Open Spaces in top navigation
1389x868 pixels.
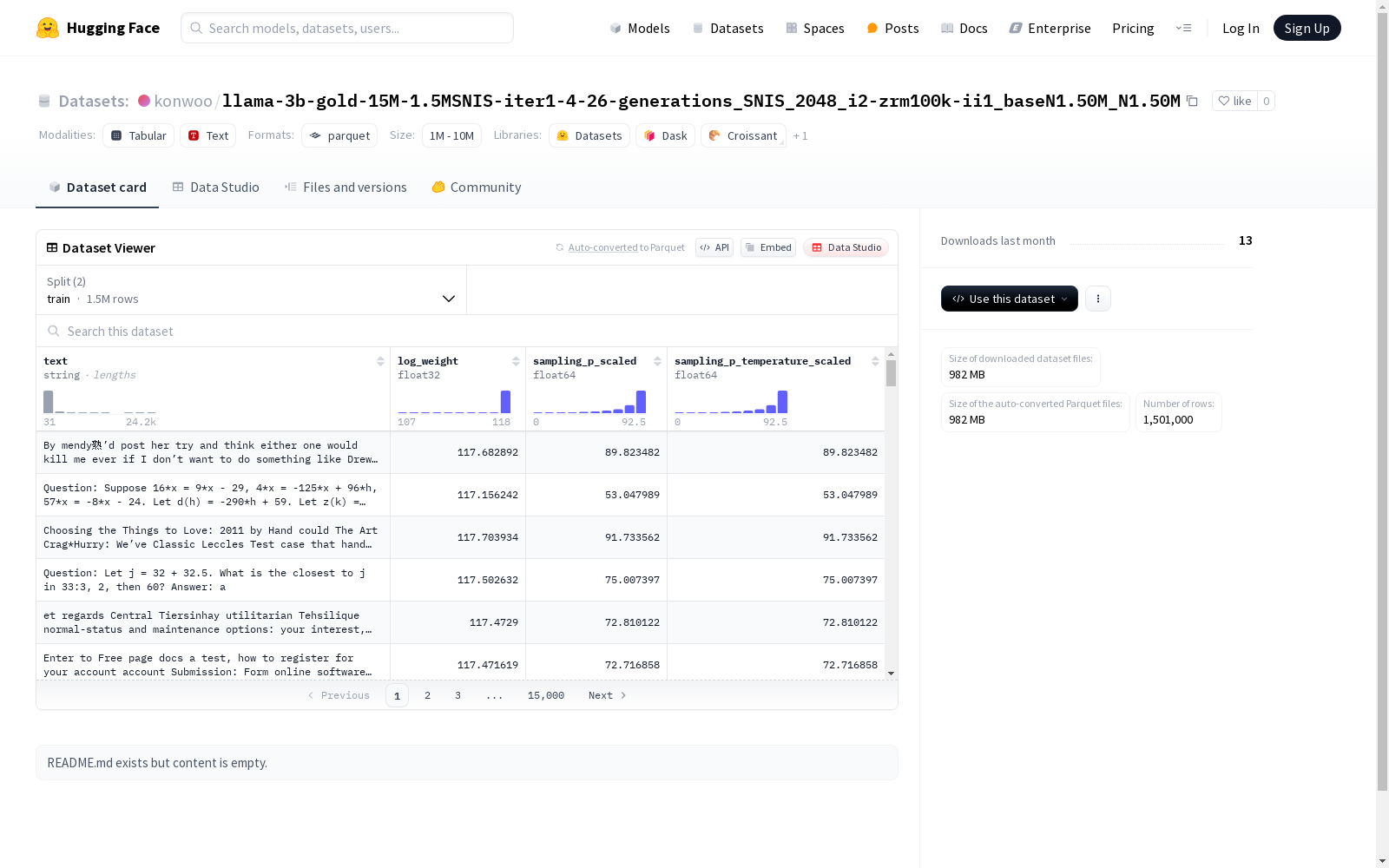tap(815, 28)
